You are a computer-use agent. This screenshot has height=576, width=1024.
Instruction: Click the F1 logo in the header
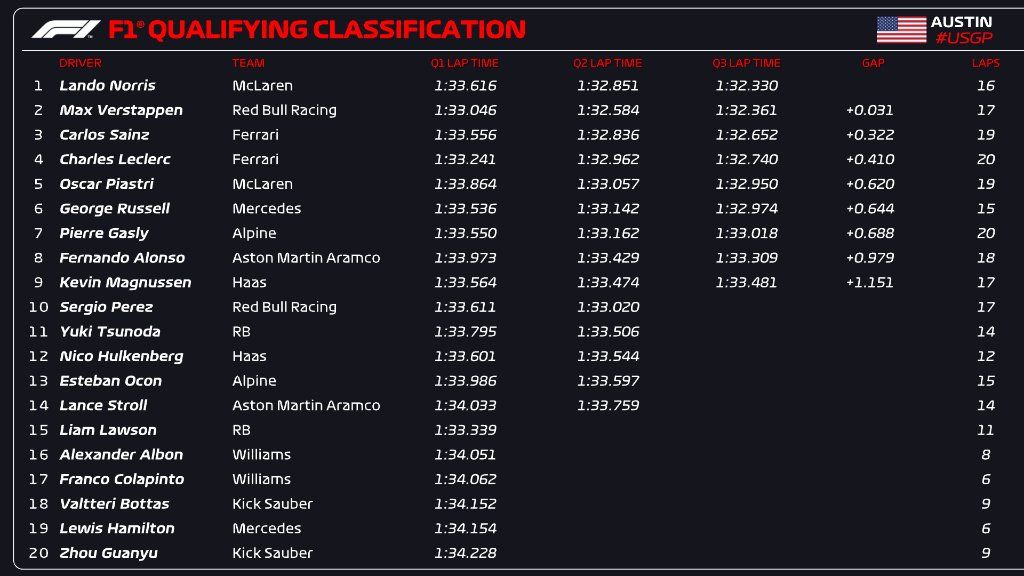[66, 30]
